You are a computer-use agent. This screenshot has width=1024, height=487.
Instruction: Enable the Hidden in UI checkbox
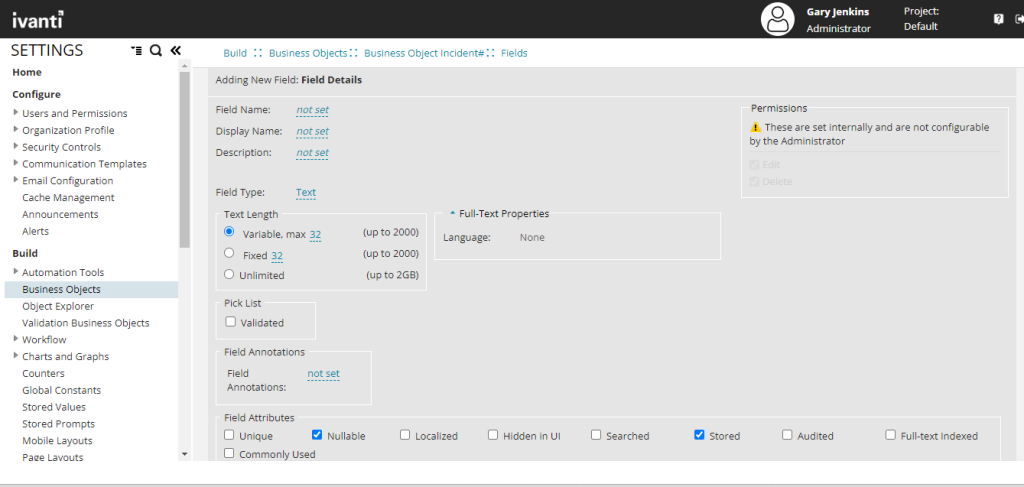click(492, 435)
